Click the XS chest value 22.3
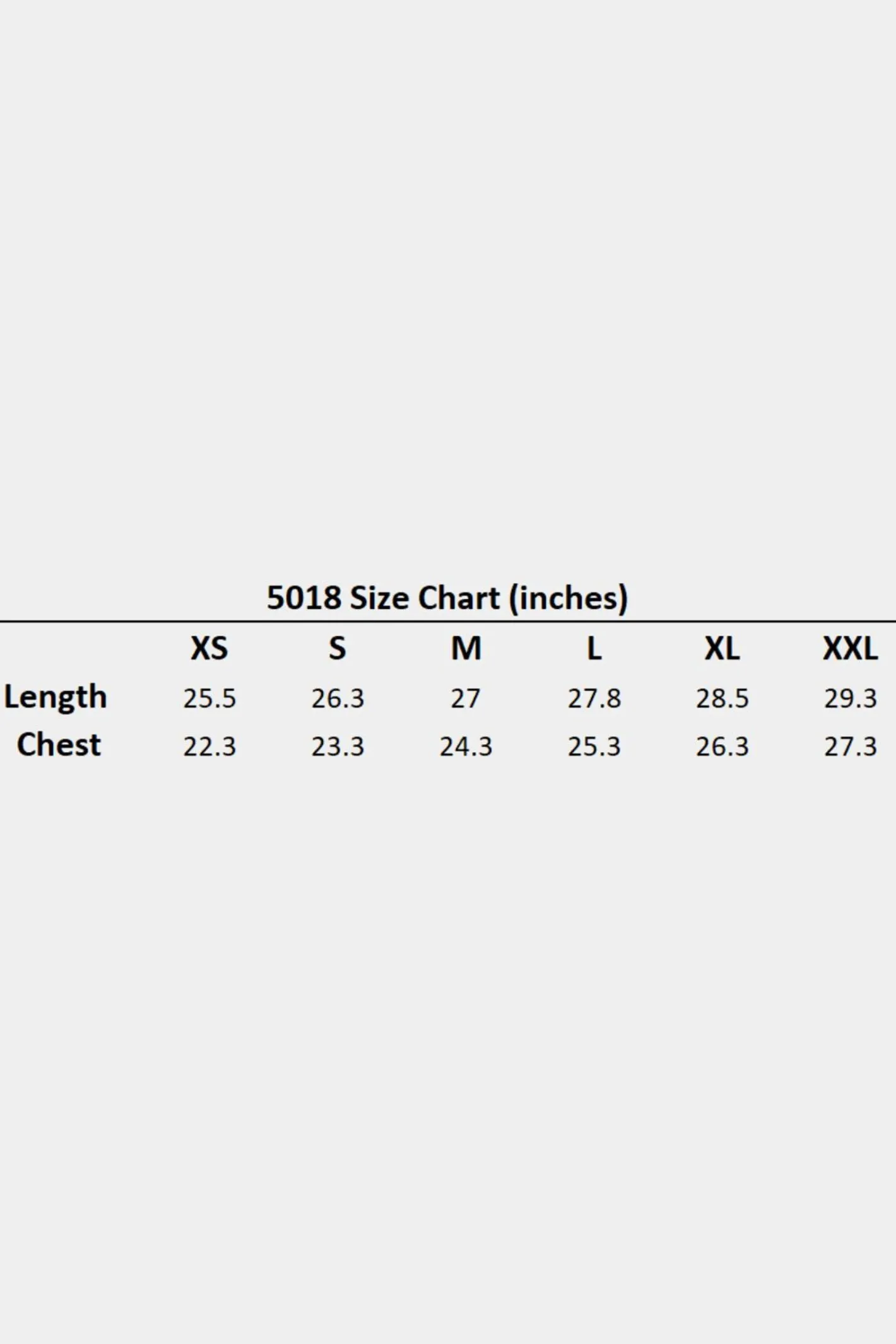896x1344 pixels. coord(209,747)
